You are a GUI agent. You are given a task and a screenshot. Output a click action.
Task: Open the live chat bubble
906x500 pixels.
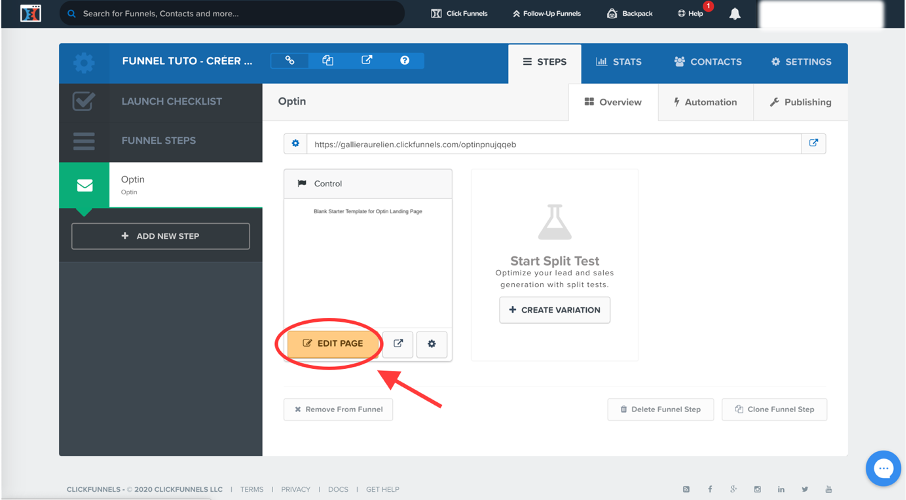coord(883,468)
